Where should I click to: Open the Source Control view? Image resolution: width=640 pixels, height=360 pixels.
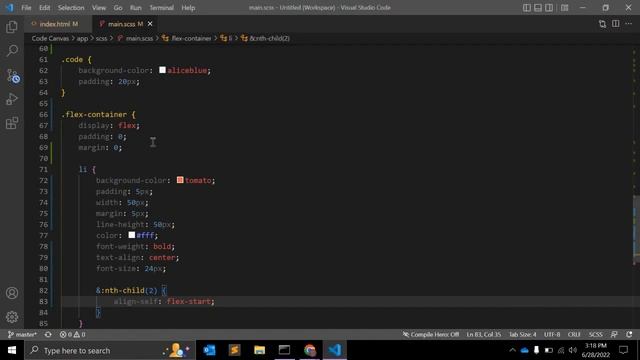pyautogui.click(x=13, y=76)
